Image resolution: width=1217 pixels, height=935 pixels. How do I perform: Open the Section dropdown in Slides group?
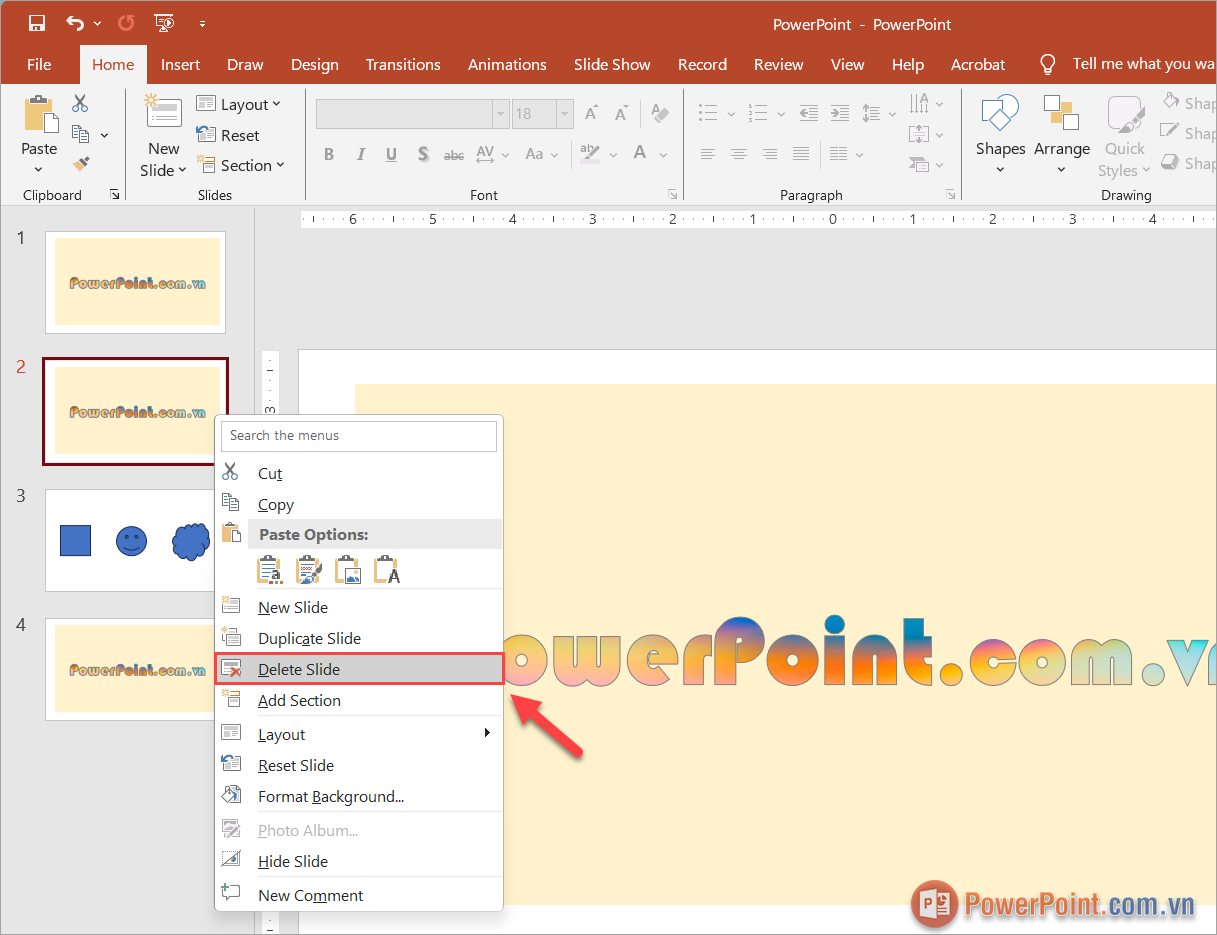coord(241,165)
